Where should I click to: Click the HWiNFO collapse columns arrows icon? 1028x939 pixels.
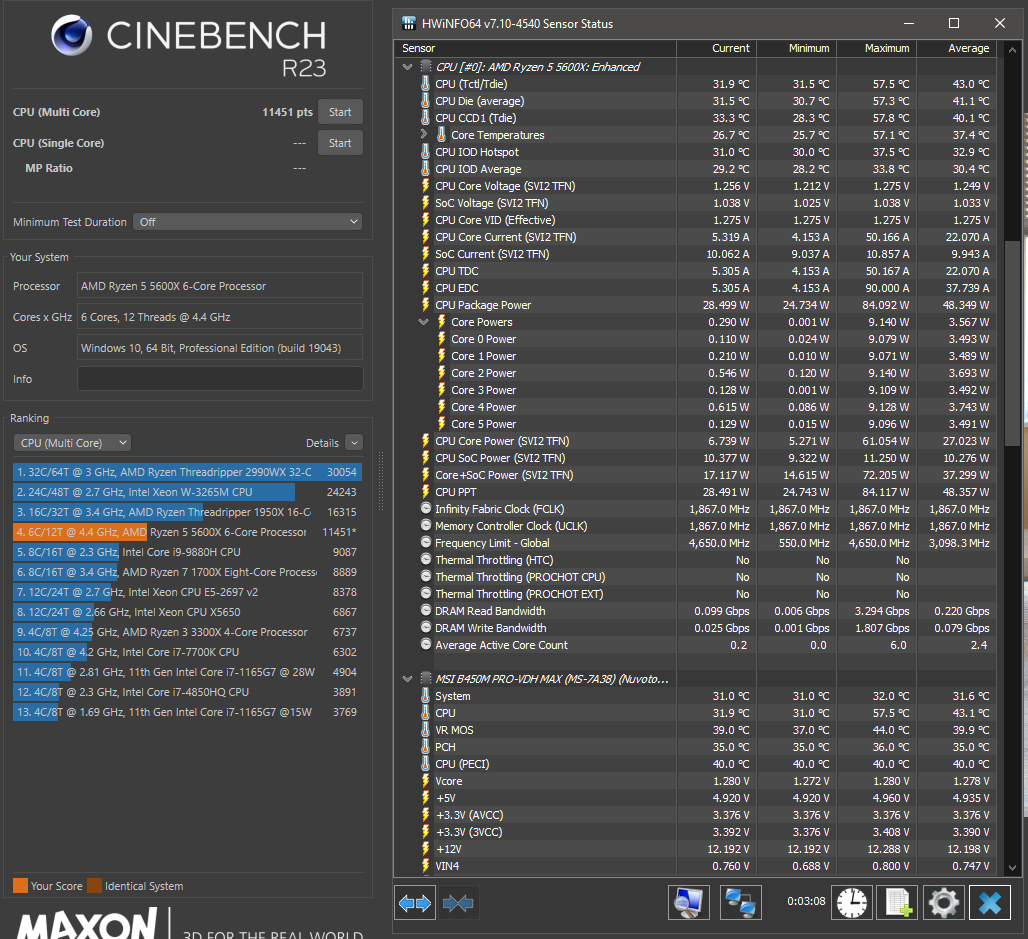[x=458, y=903]
